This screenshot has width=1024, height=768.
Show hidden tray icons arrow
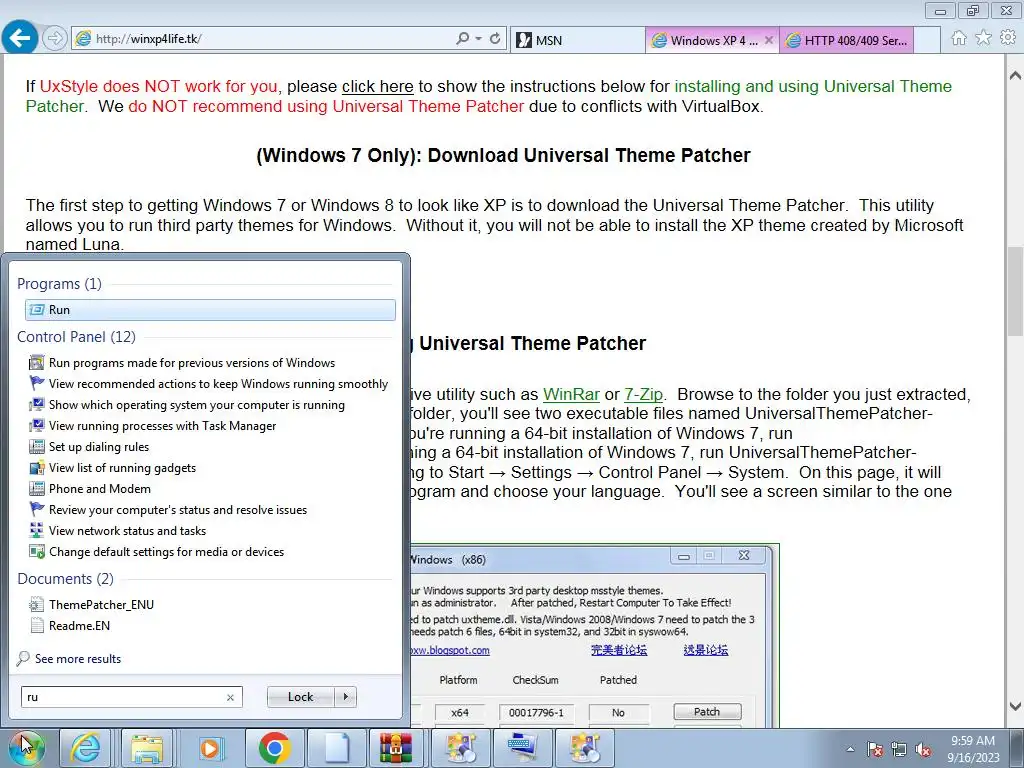(850, 749)
